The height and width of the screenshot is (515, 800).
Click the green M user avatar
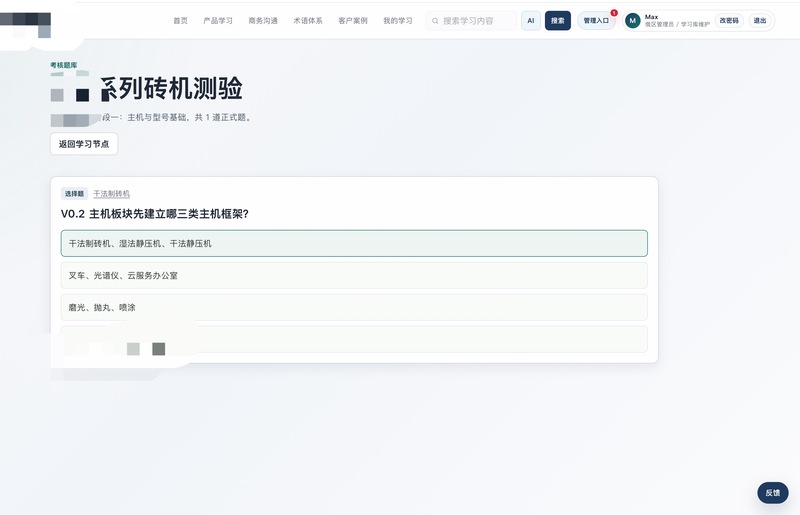[x=633, y=21]
